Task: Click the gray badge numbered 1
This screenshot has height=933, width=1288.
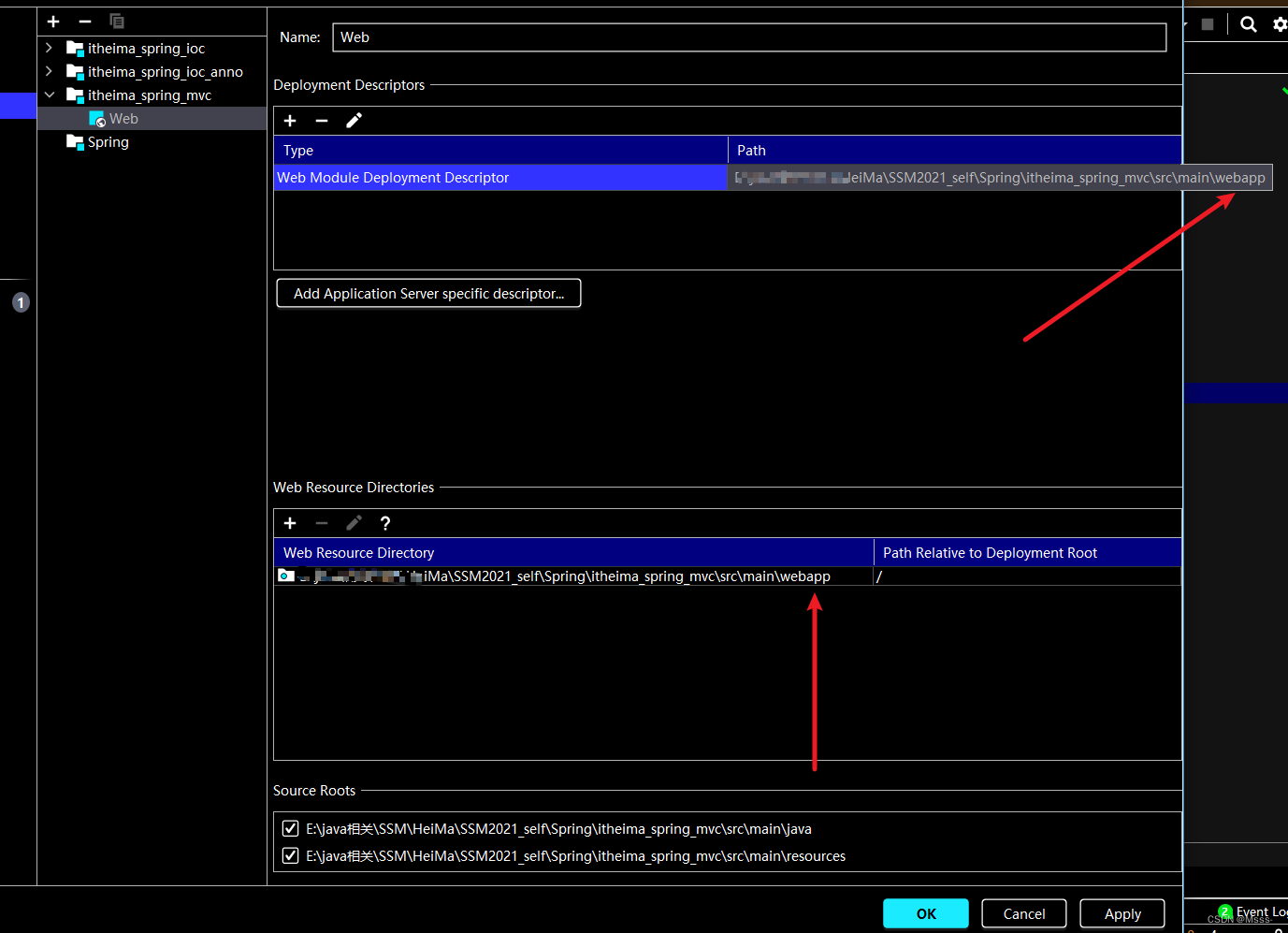Action: 21,302
